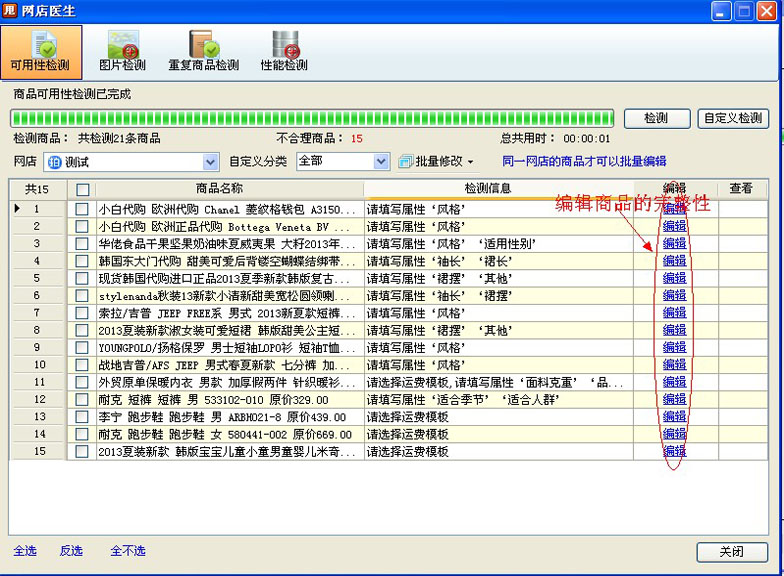Screen dimensions: 784x576
Task: Click 全选 select all link
Action: pyautogui.click(x=25, y=551)
